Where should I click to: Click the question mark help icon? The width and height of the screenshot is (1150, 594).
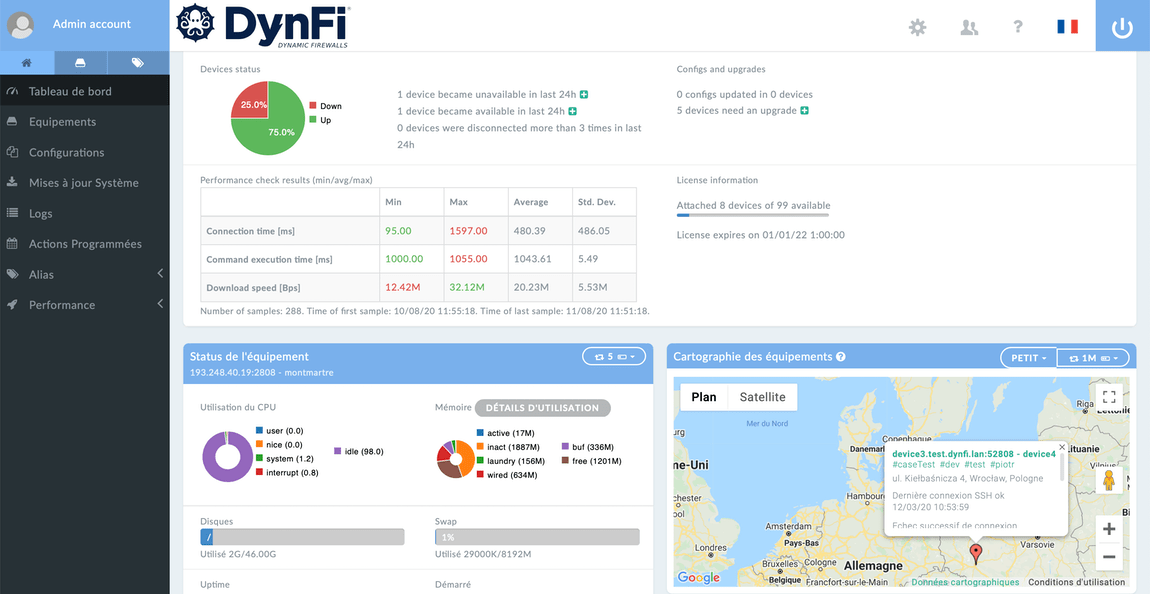[1018, 27]
